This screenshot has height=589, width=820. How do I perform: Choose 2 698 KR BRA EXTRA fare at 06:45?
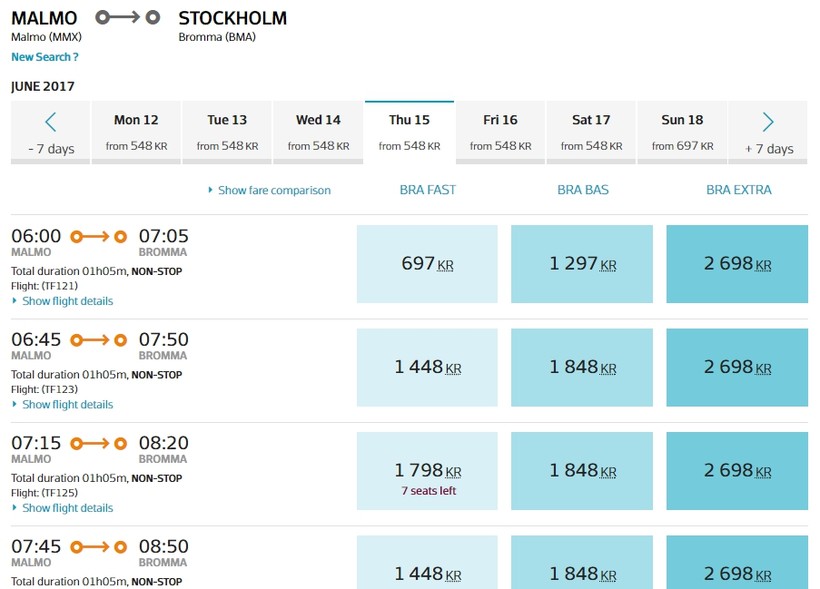tap(737, 367)
